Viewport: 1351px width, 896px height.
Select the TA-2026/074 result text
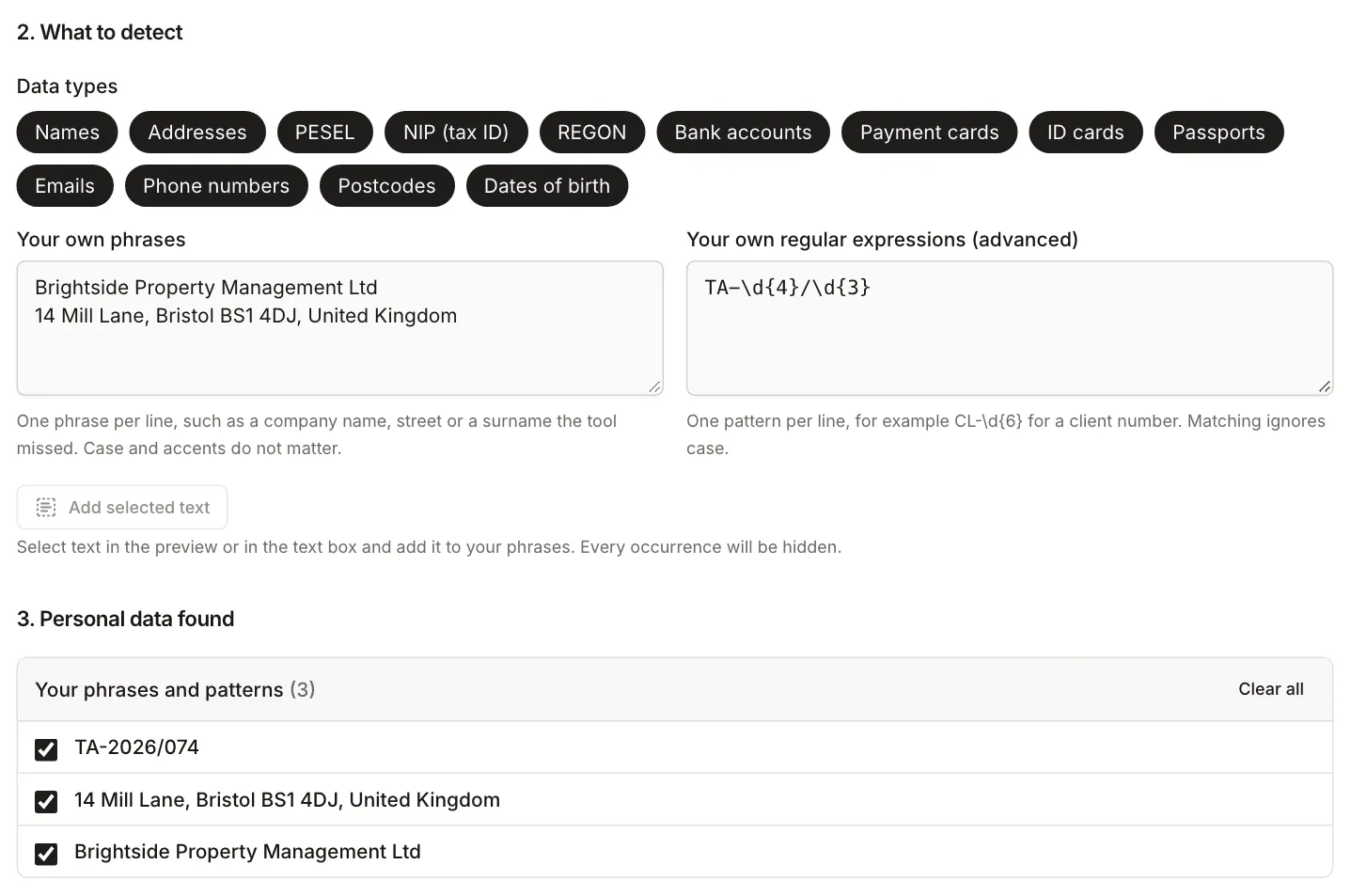point(136,747)
